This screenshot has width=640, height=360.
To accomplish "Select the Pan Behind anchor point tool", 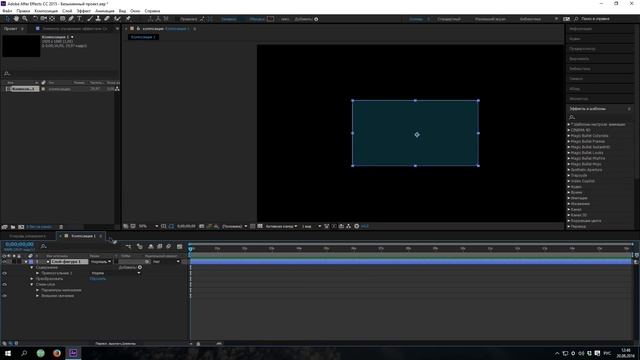I will [52, 19].
